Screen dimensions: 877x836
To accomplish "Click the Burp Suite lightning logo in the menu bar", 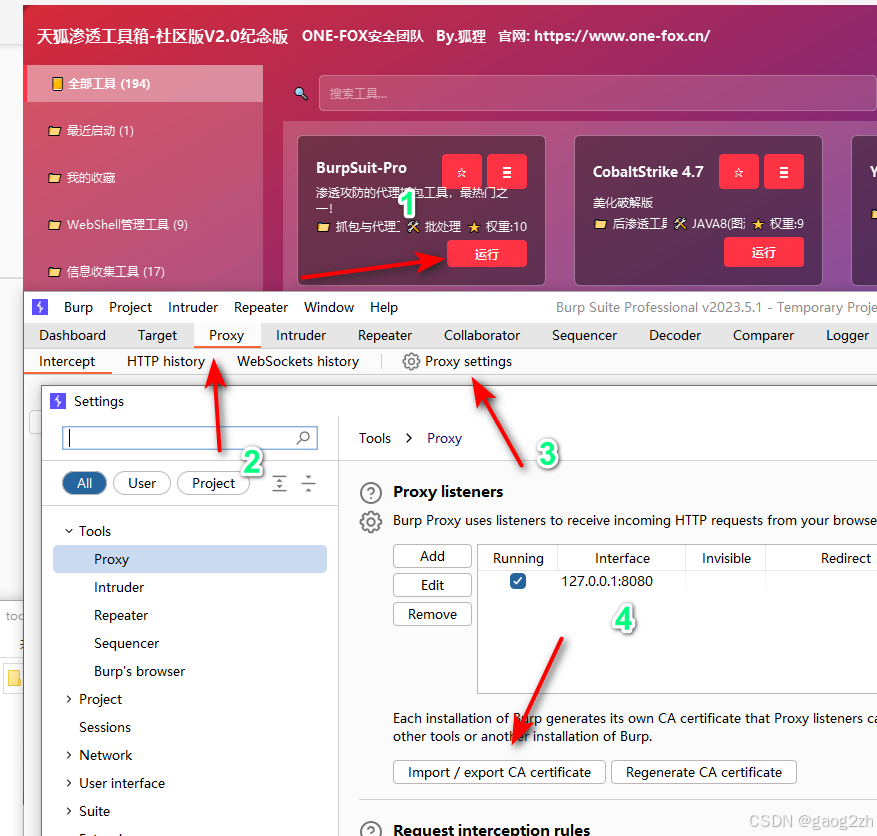I will click(40, 307).
